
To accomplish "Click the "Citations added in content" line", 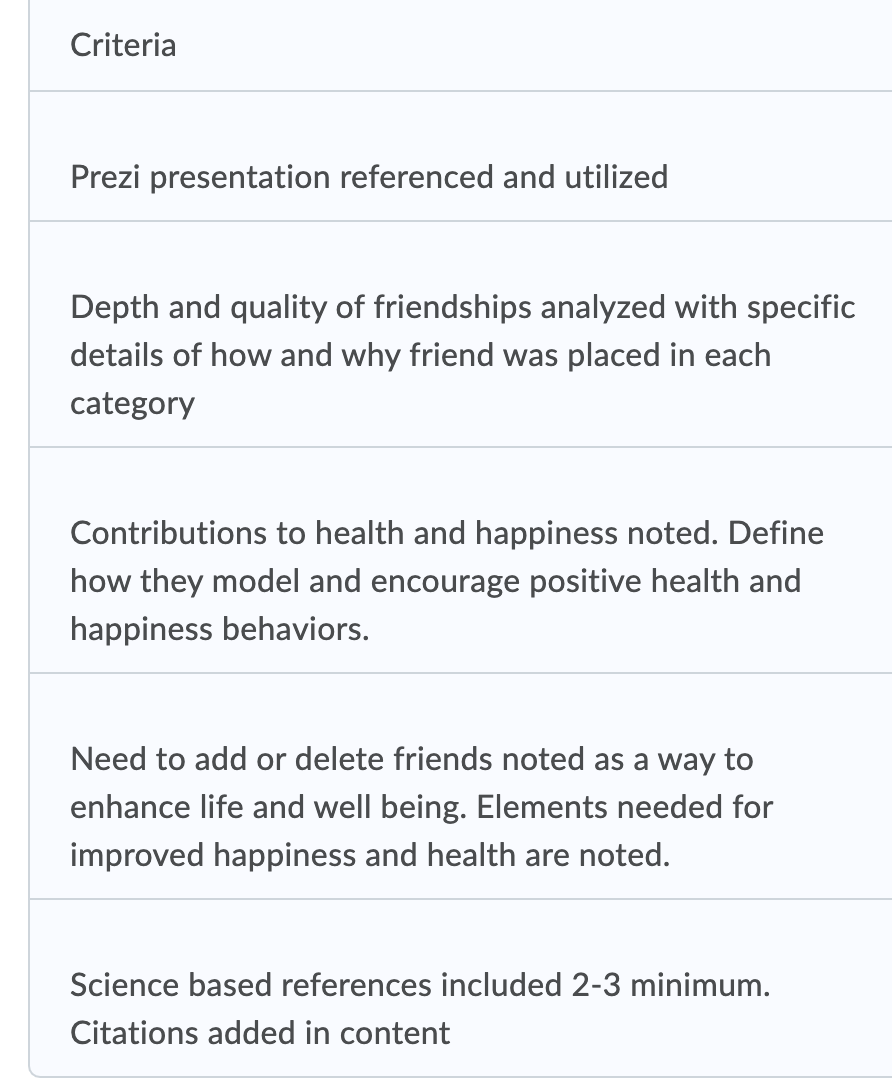I will (260, 1033).
